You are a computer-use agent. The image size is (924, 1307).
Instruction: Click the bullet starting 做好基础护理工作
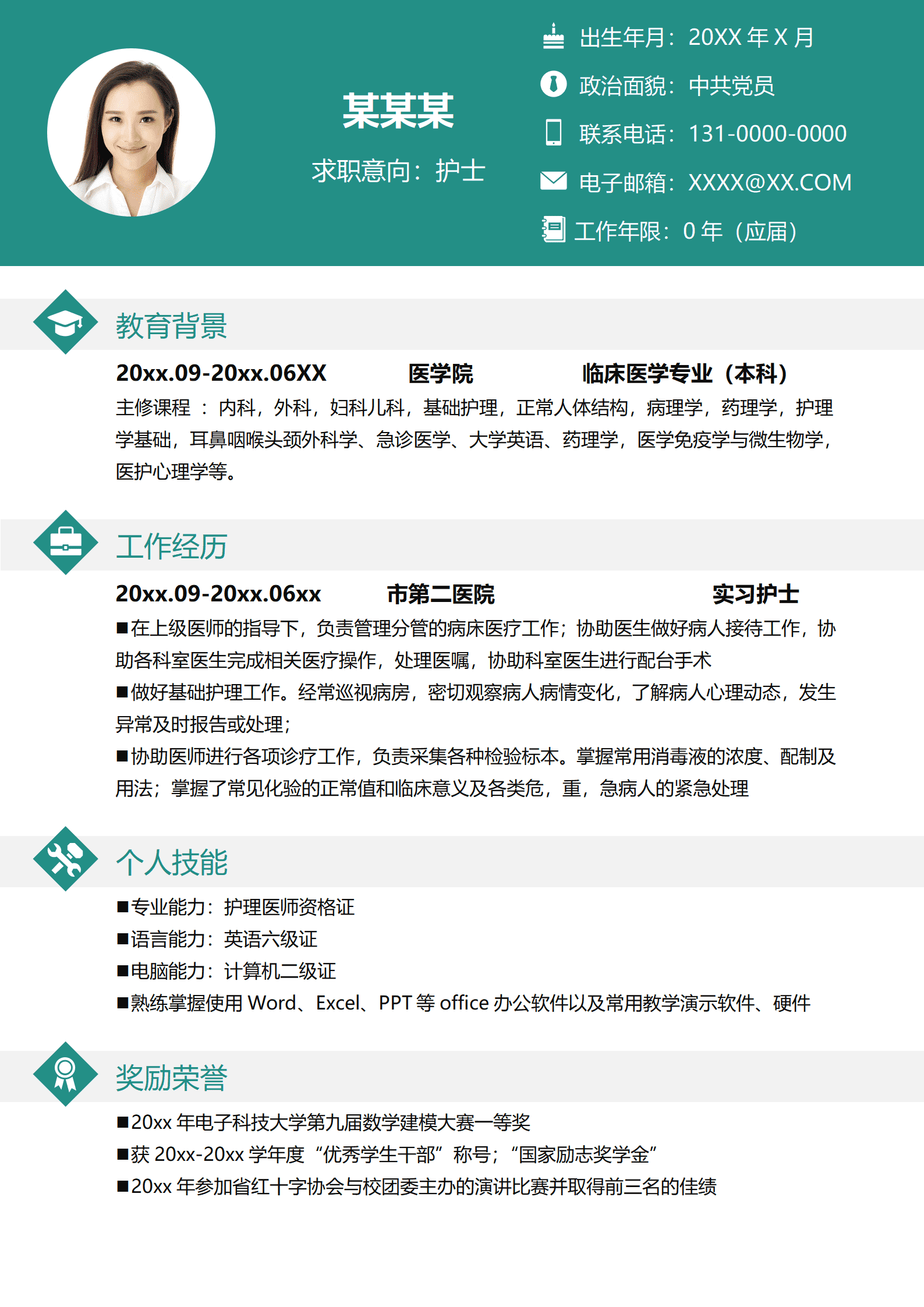[x=476, y=692]
